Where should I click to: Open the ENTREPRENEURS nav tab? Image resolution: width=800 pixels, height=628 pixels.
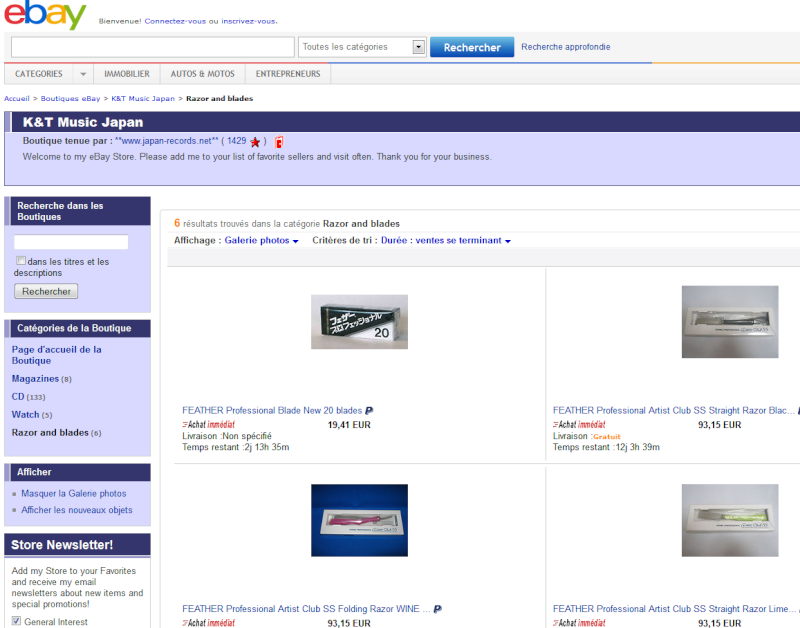click(288, 74)
